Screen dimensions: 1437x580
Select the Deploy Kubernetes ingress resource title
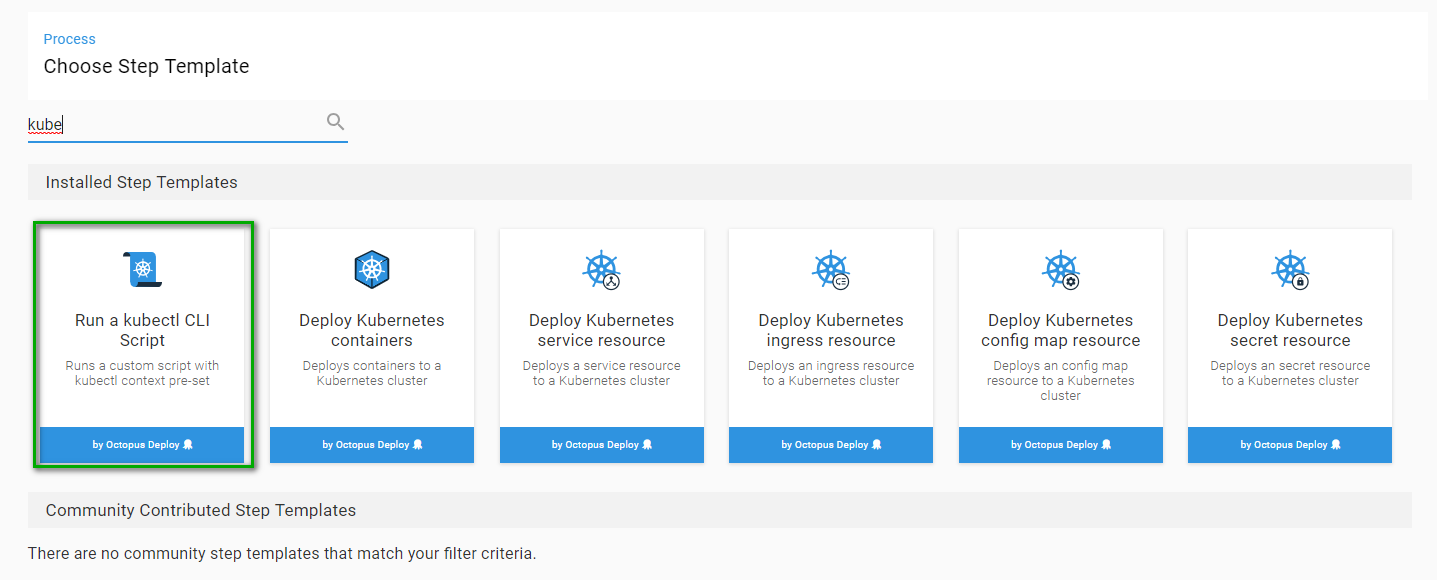pyautogui.click(x=831, y=330)
